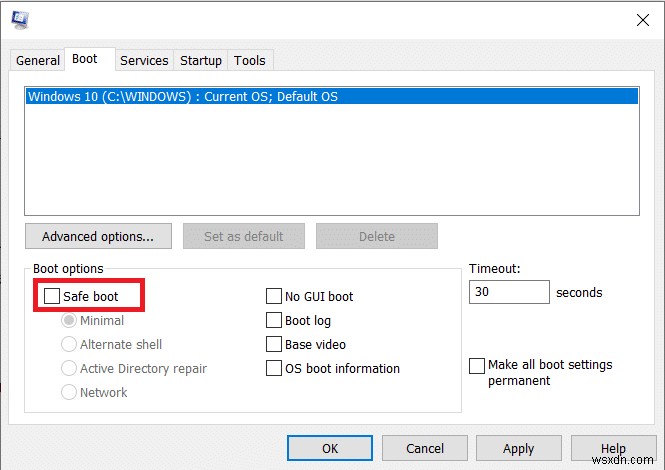The image size is (665, 470).
Task: Click the Timeout seconds input field
Action: tap(508, 292)
